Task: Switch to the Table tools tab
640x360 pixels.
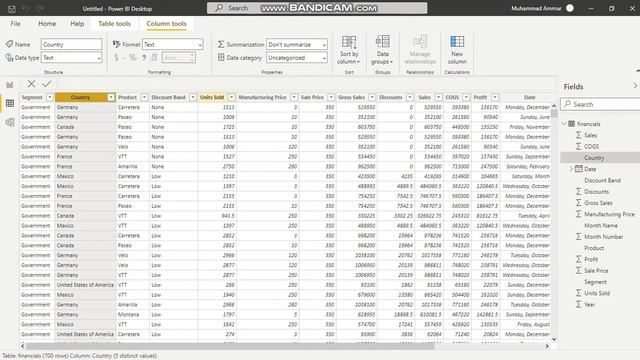Action: 114,24
